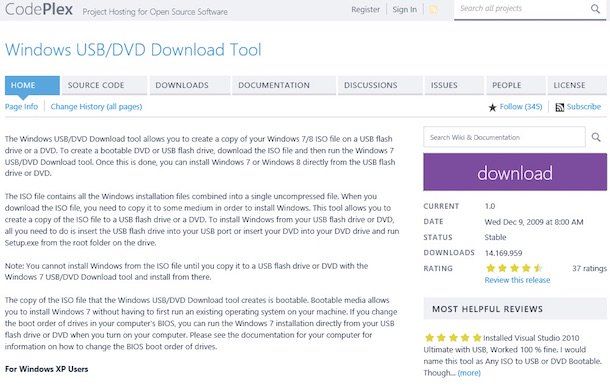Click the current version 1.0
The width and height of the screenshot is (610, 386).
[490, 206]
